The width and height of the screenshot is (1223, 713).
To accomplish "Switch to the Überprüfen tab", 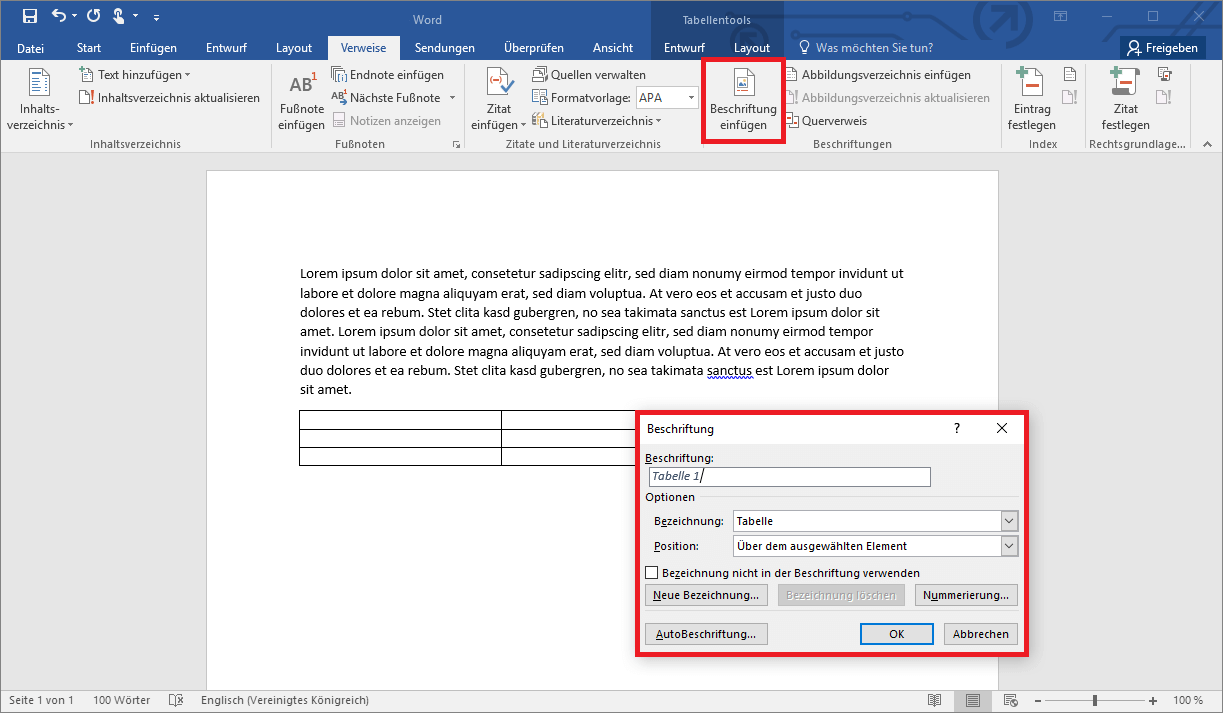I will (x=534, y=48).
